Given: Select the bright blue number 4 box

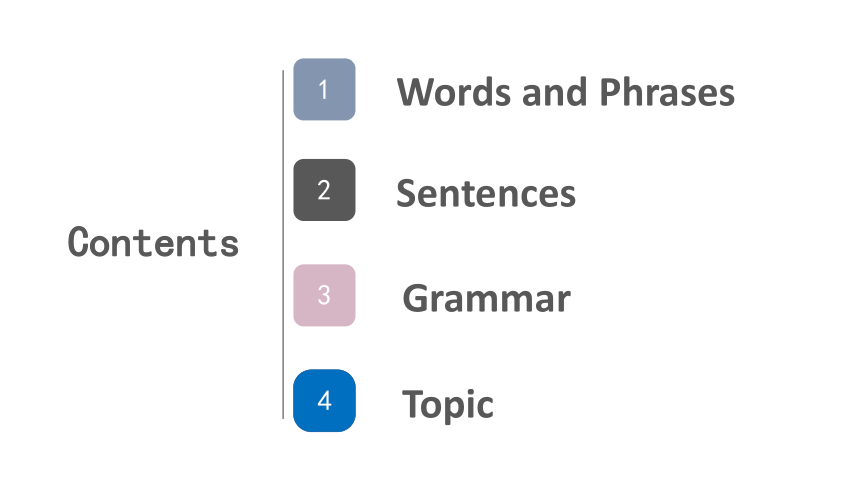Looking at the screenshot, I should tap(324, 401).
